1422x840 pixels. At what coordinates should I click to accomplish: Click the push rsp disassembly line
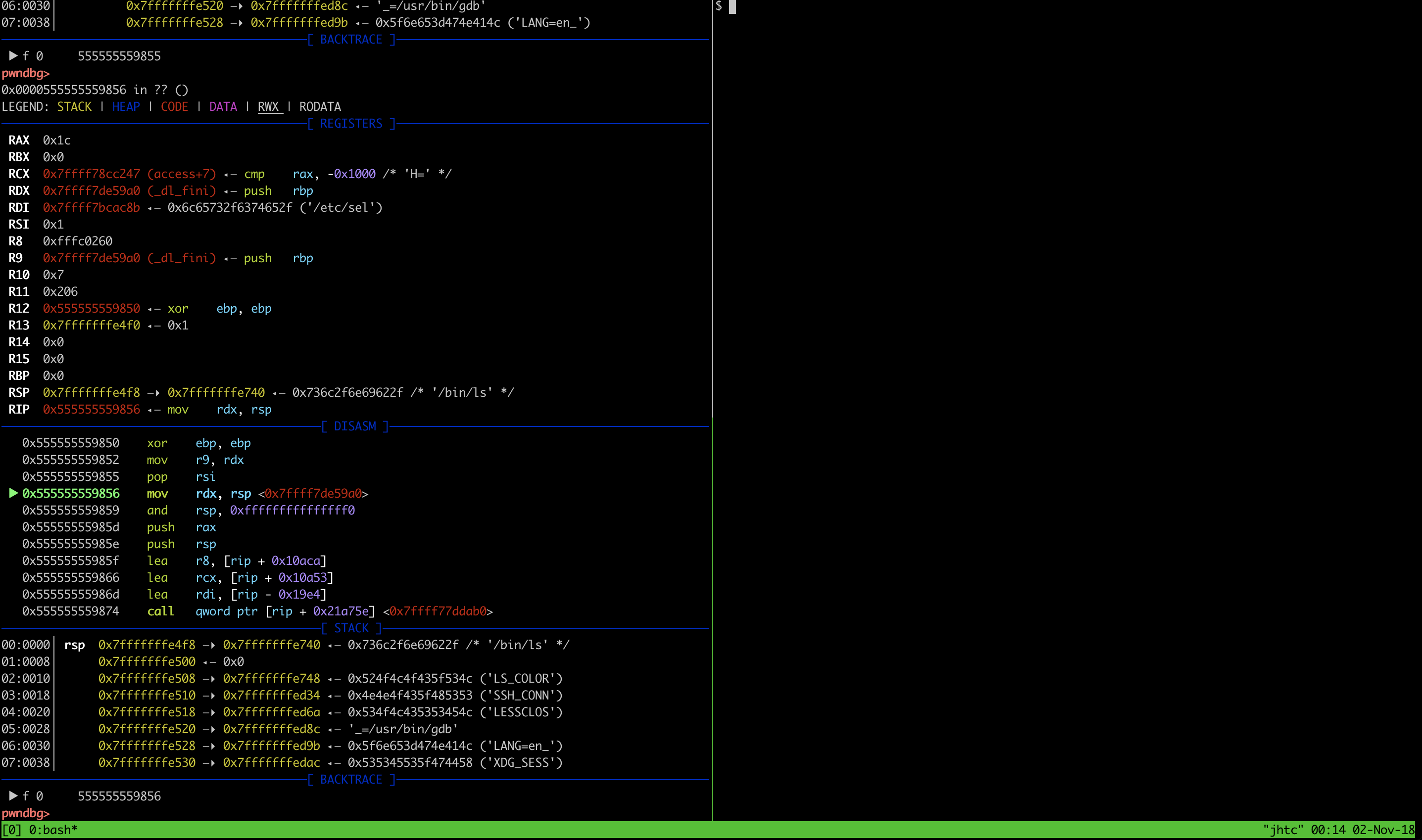[x=119, y=544]
